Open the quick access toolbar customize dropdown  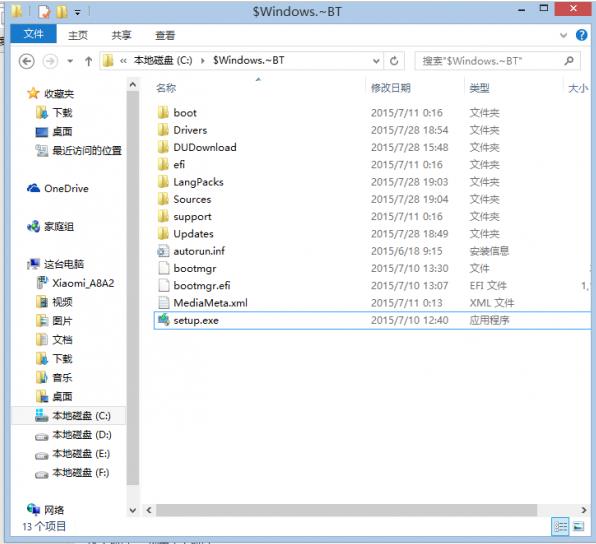tap(78, 13)
